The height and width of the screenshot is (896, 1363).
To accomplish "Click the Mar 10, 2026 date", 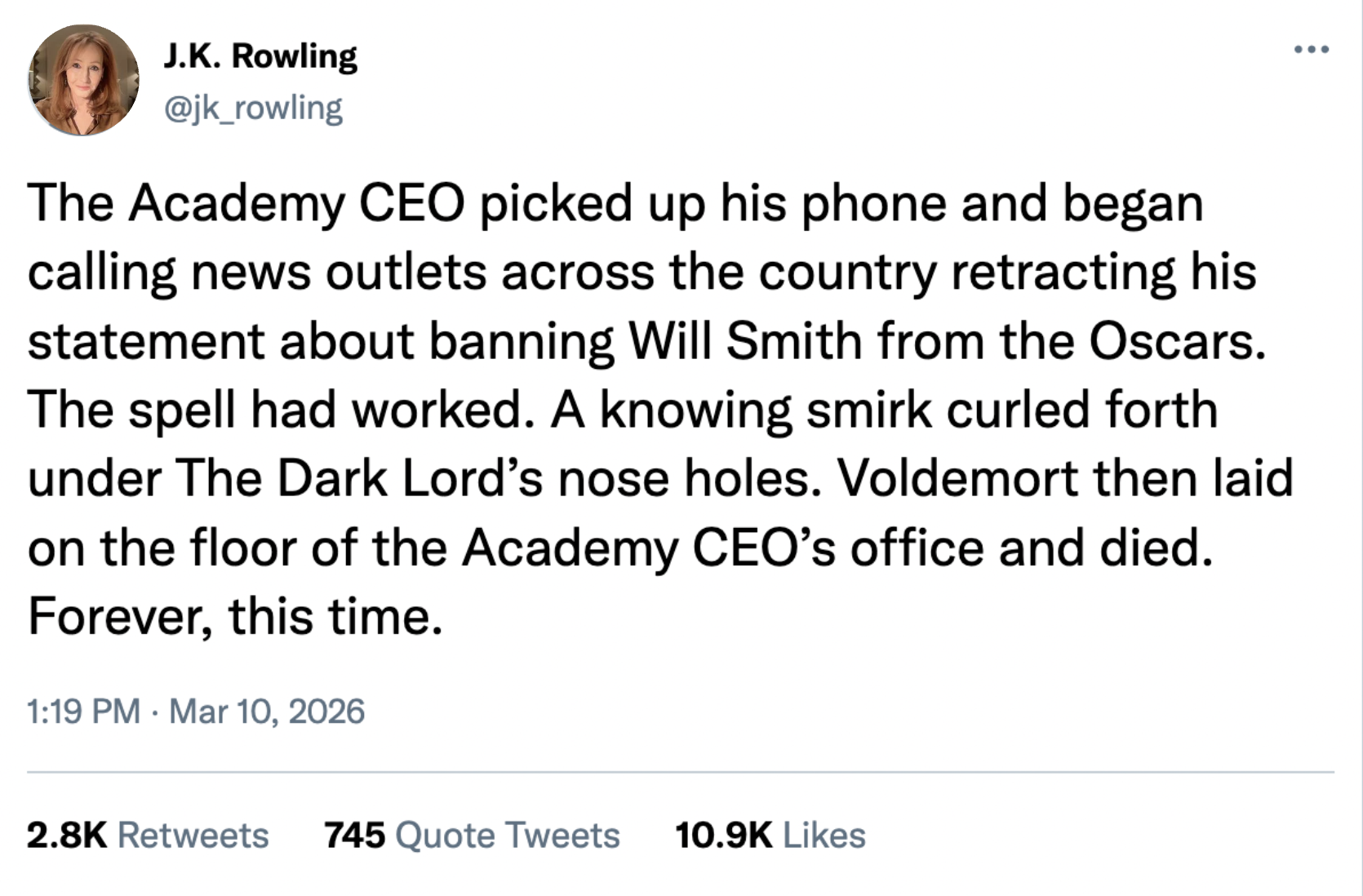I will pyautogui.click(x=267, y=711).
